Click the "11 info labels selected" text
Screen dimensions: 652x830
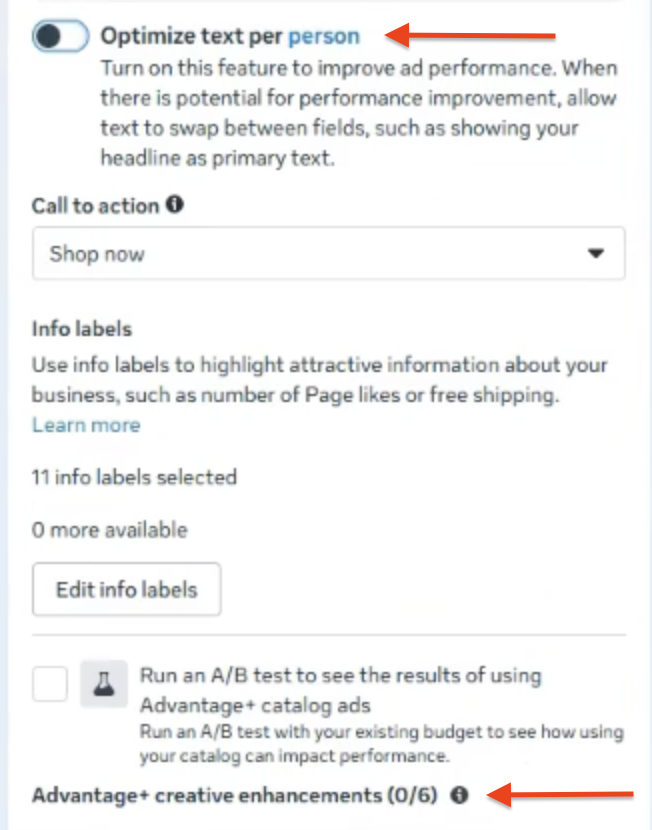coord(134,477)
